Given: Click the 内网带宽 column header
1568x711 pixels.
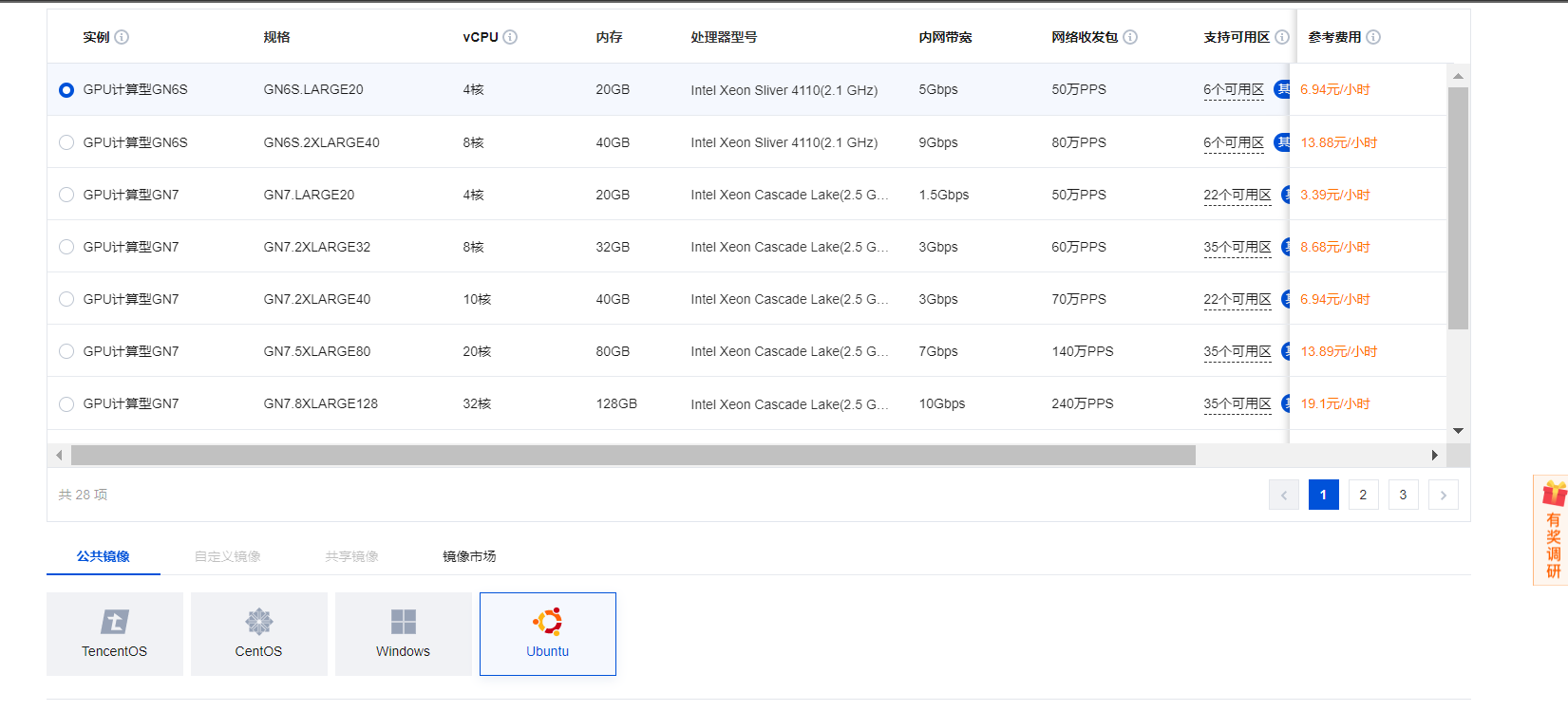Looking at the screenshot, I should [x=945, y=37].
